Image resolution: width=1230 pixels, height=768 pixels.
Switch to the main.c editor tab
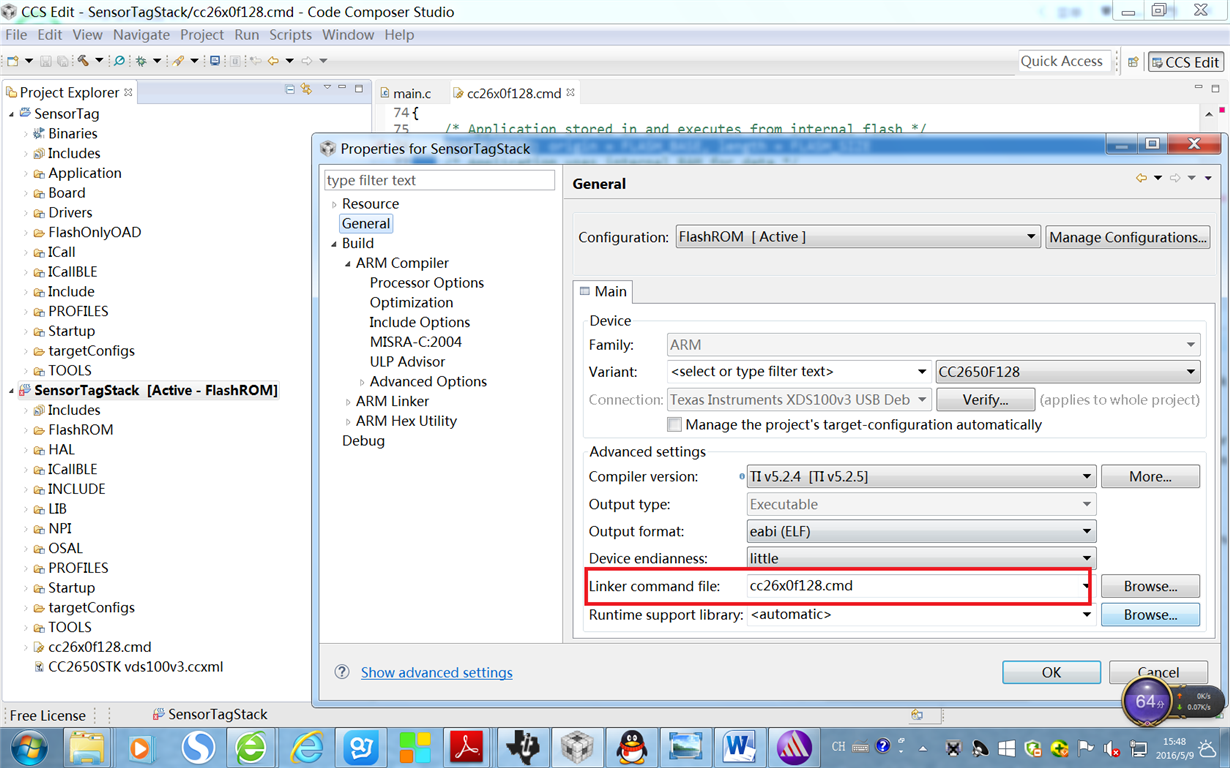(x=405, y=93)
